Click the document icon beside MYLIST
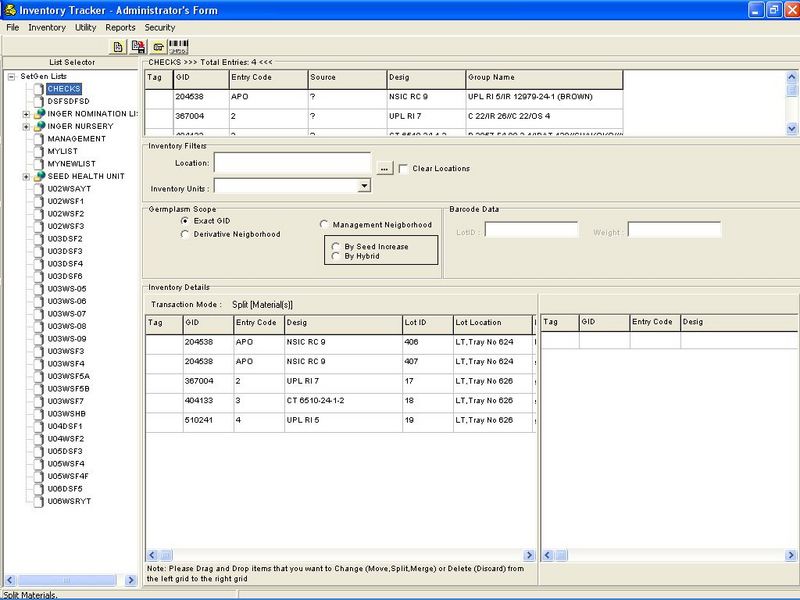Image resolution: width=800 pixels, height=600 pixels. (39, 151)
